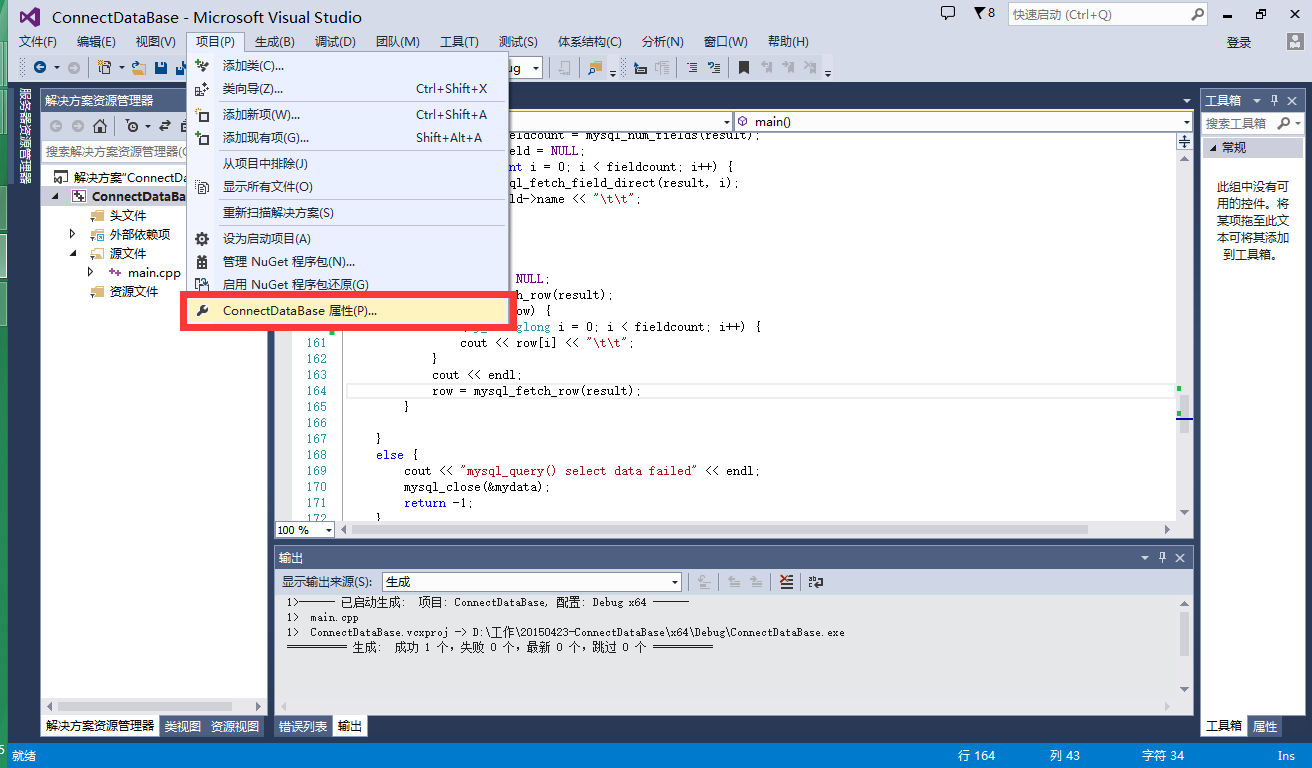
Task: Click the account avatar icon
Action: click(x=1294, y=42)
